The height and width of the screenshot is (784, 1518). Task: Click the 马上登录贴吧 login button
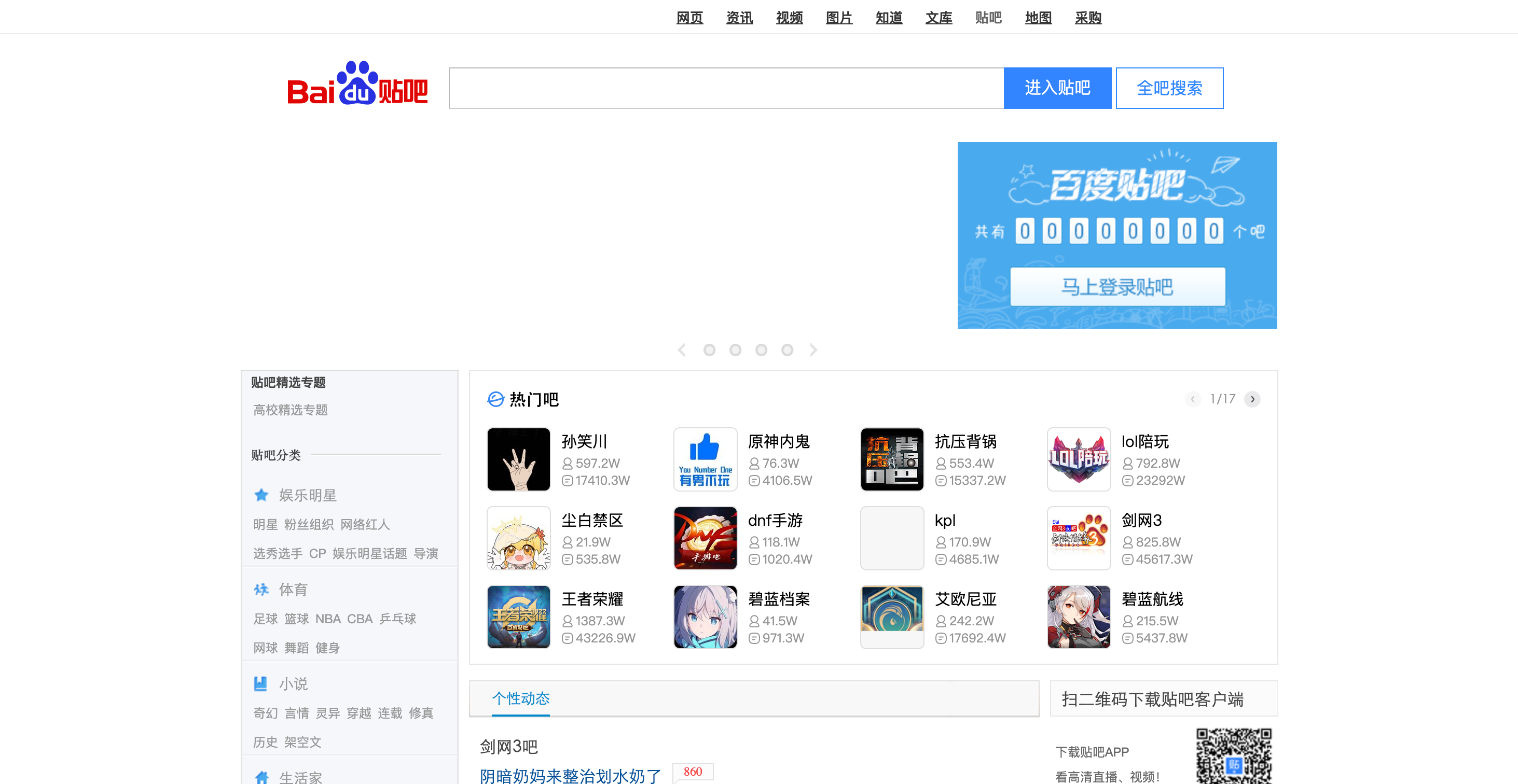tap(1117, 287)
